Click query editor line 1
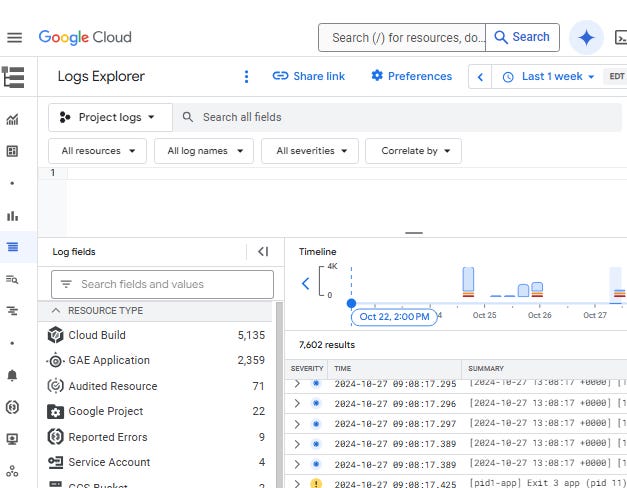 pyautogui.click(x=346, y=173)
